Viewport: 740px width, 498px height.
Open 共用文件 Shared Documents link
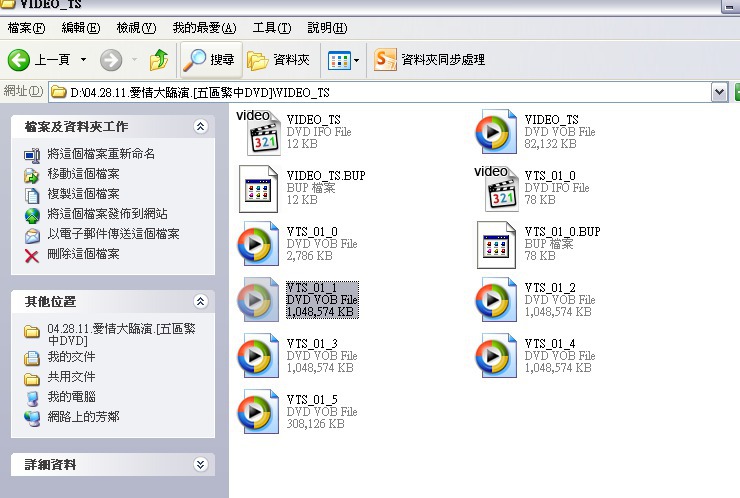[x=71, y=377]
